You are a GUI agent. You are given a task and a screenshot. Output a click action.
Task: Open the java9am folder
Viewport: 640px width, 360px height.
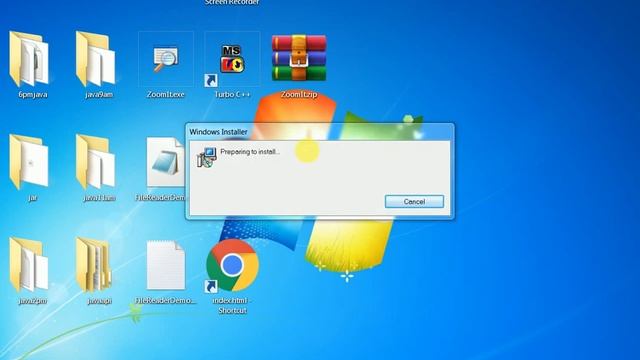96,59
